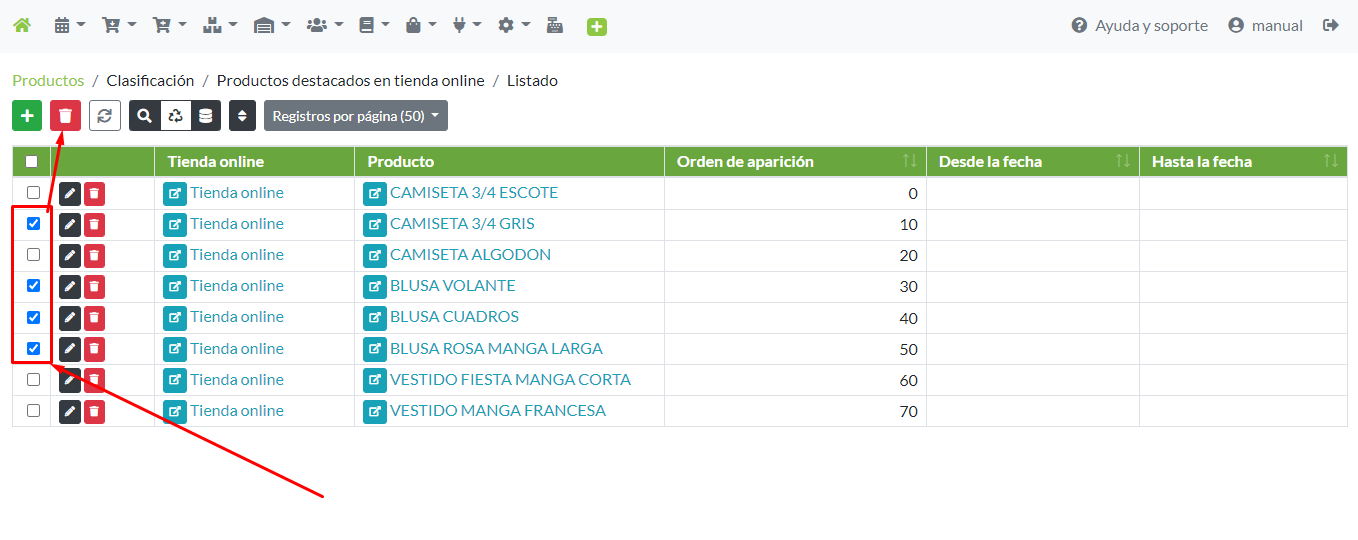1358x540 pixels.
Task: Open the warehouse dropdown menu
Action: [x=271, y=25]
